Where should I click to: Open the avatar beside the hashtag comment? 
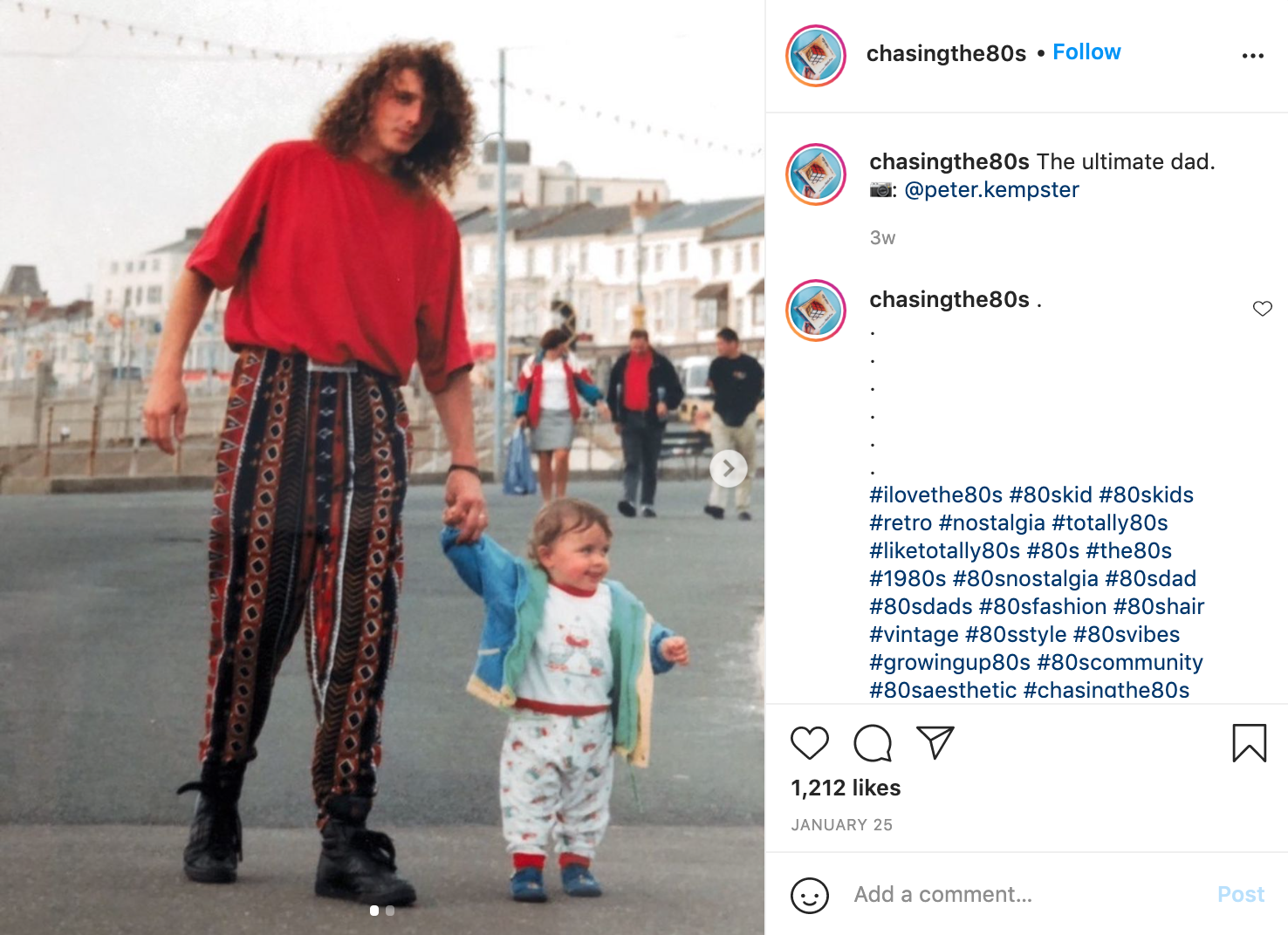(x=816, y=311)
